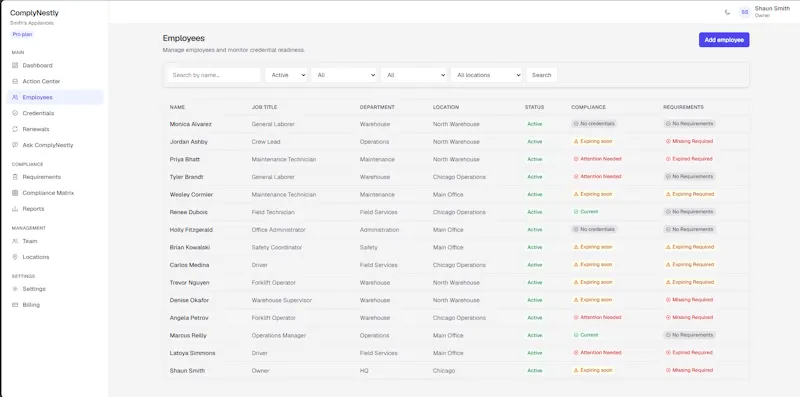Click the COMPLIANCE column header
Viewport: 800px width, 397px height.
point(588,107)
